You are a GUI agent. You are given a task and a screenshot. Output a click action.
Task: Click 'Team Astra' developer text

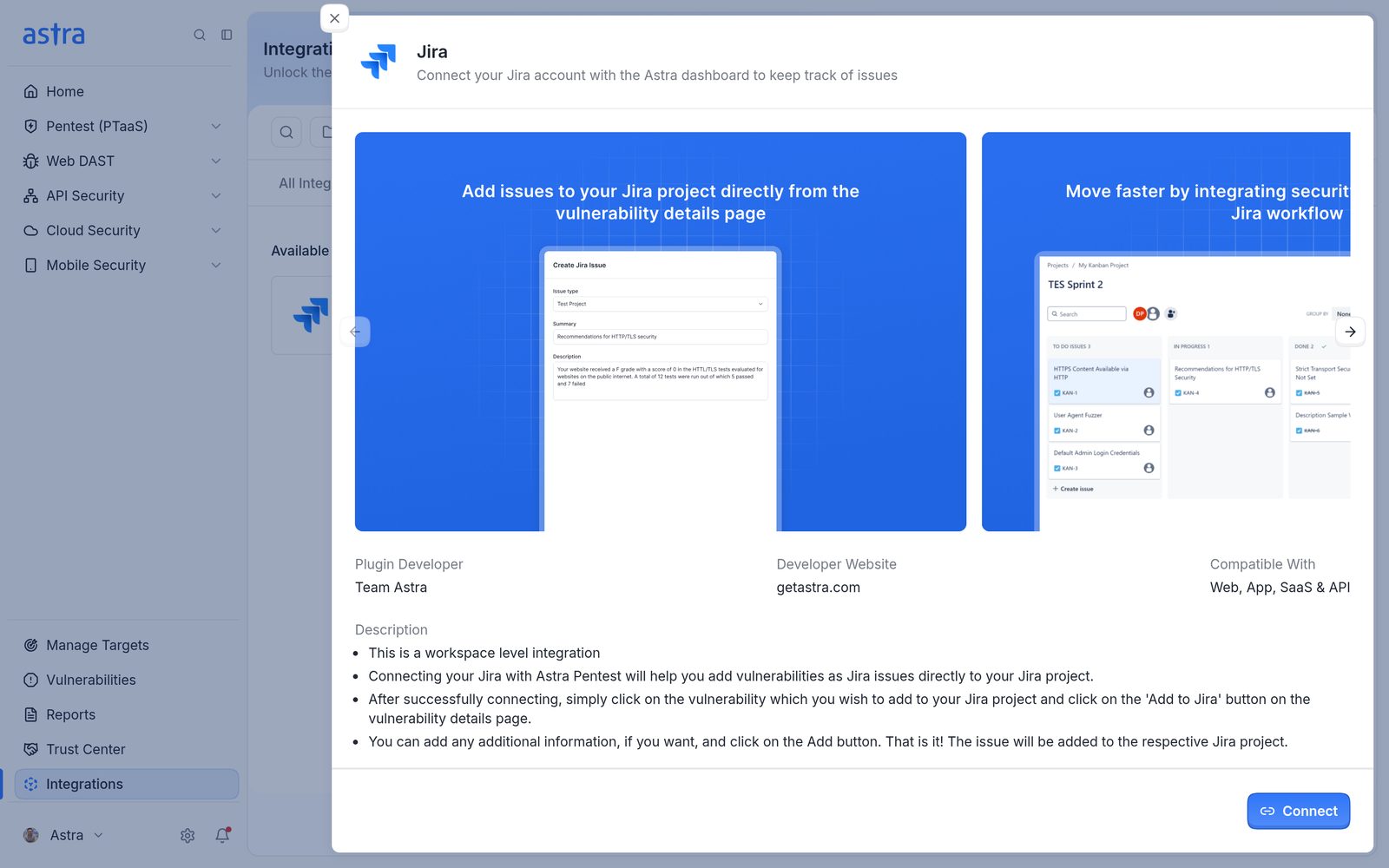point(391,588)
